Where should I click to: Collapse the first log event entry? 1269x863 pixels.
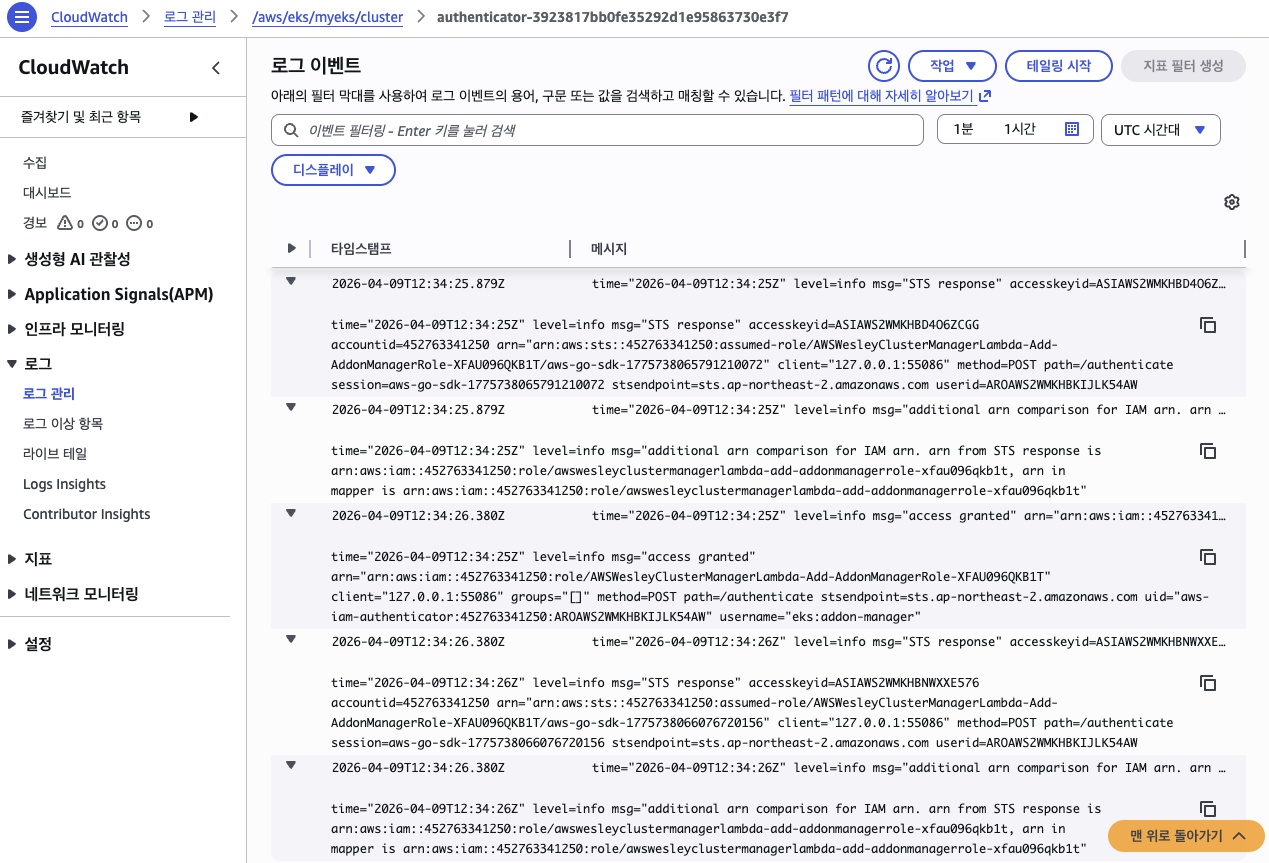(290, 281)
